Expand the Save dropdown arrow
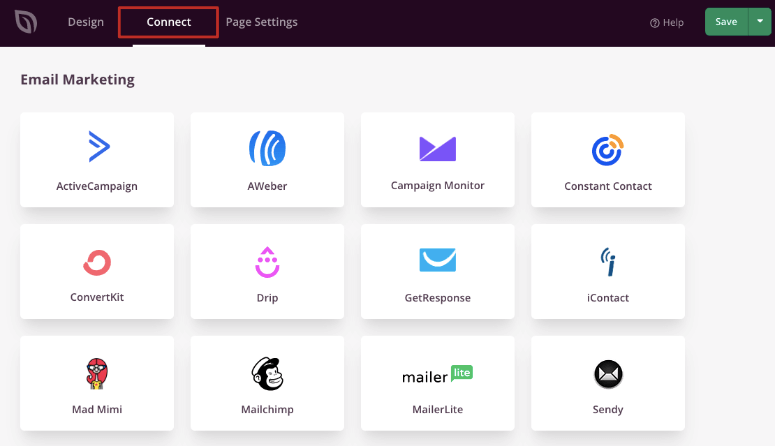The height and width of the screenshot is (446, 775). click(760, 22)
